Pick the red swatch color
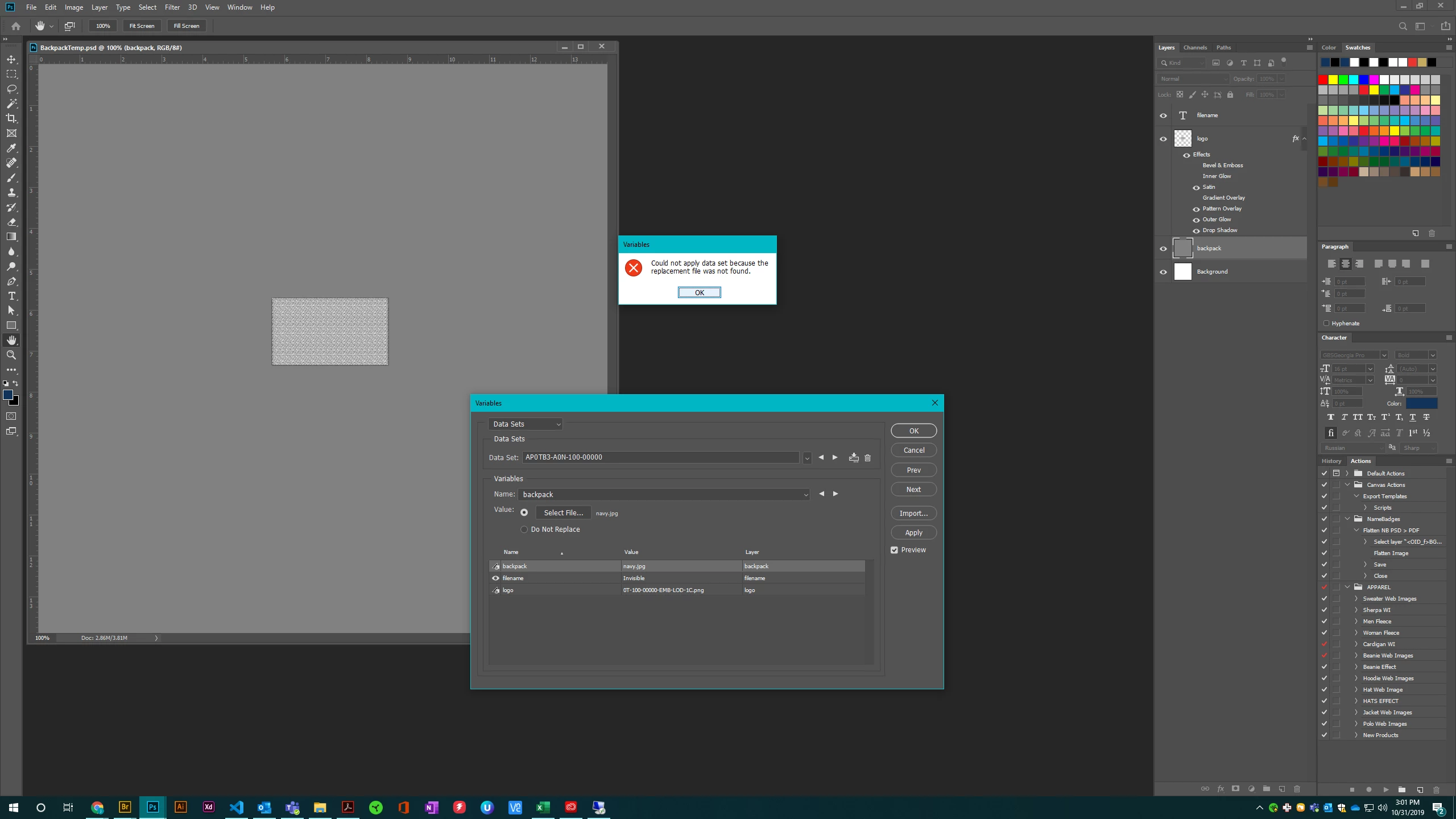The height and width of the screenshot is (819, 1456). click(1323, 80)
